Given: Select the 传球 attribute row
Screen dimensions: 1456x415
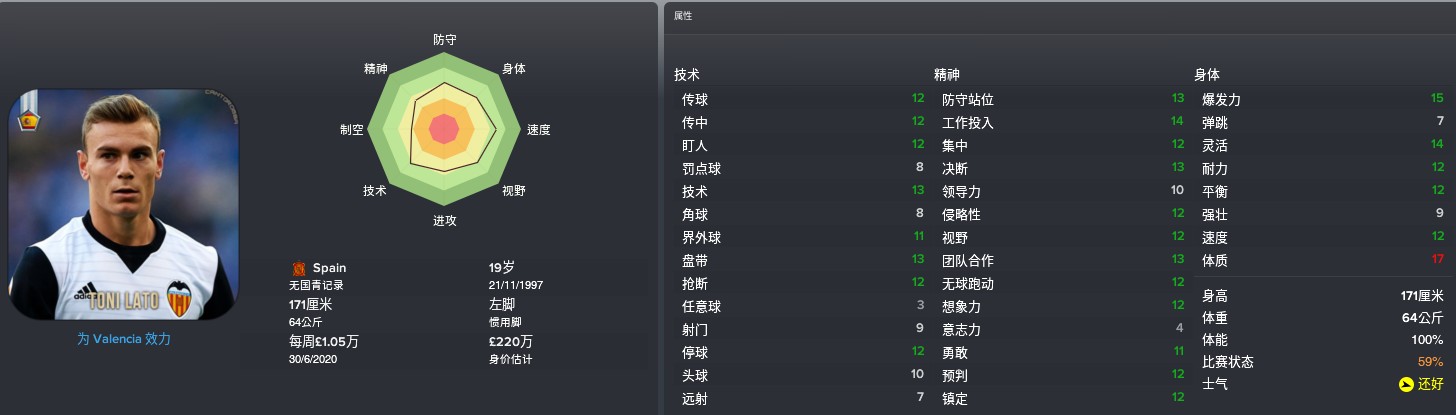Looking at the screenshot, I should coord(801,99).
